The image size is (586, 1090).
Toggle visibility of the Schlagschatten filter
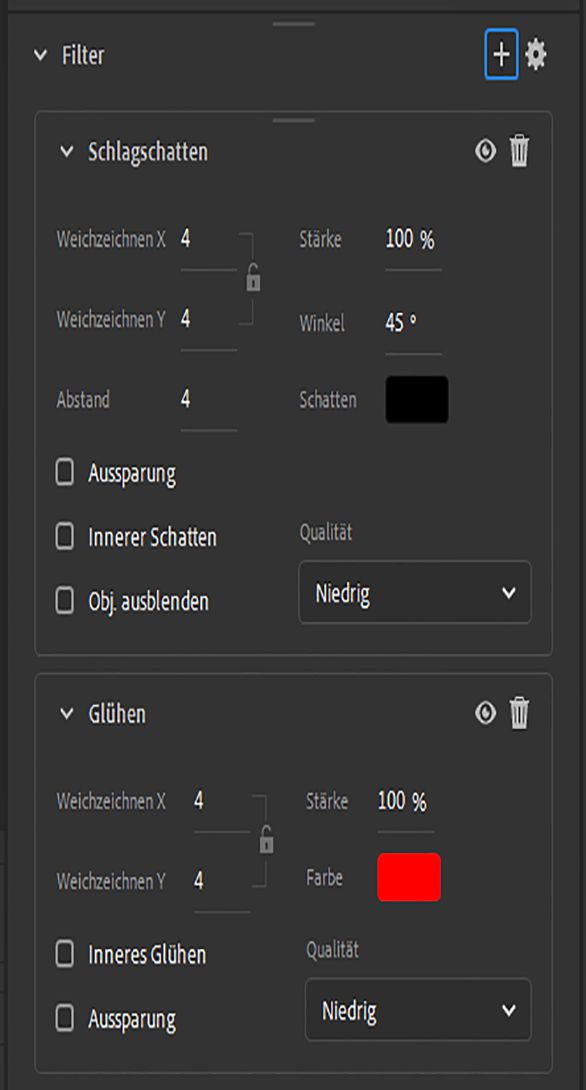(x=484, y=150)
